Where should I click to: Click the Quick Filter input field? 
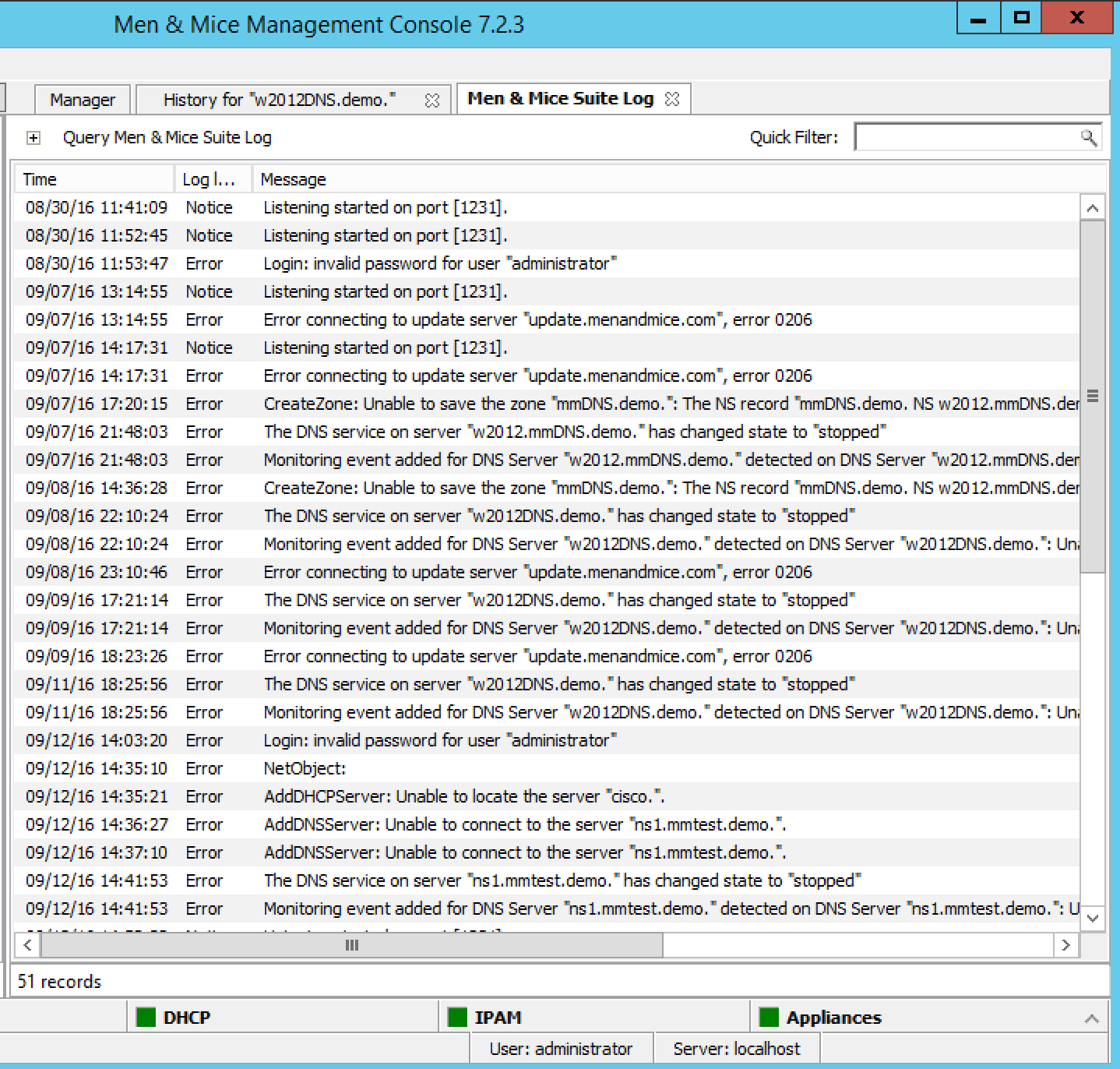coord(966,138)
